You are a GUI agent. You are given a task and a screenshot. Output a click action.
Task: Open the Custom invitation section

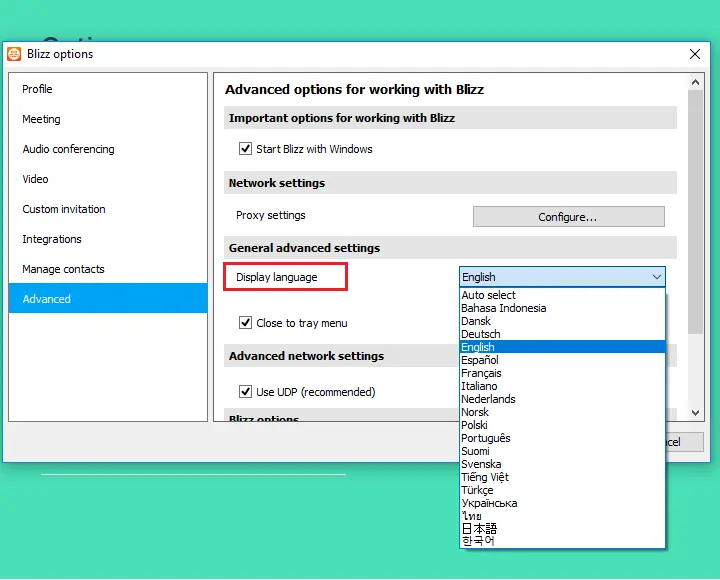tap(108, 209)
